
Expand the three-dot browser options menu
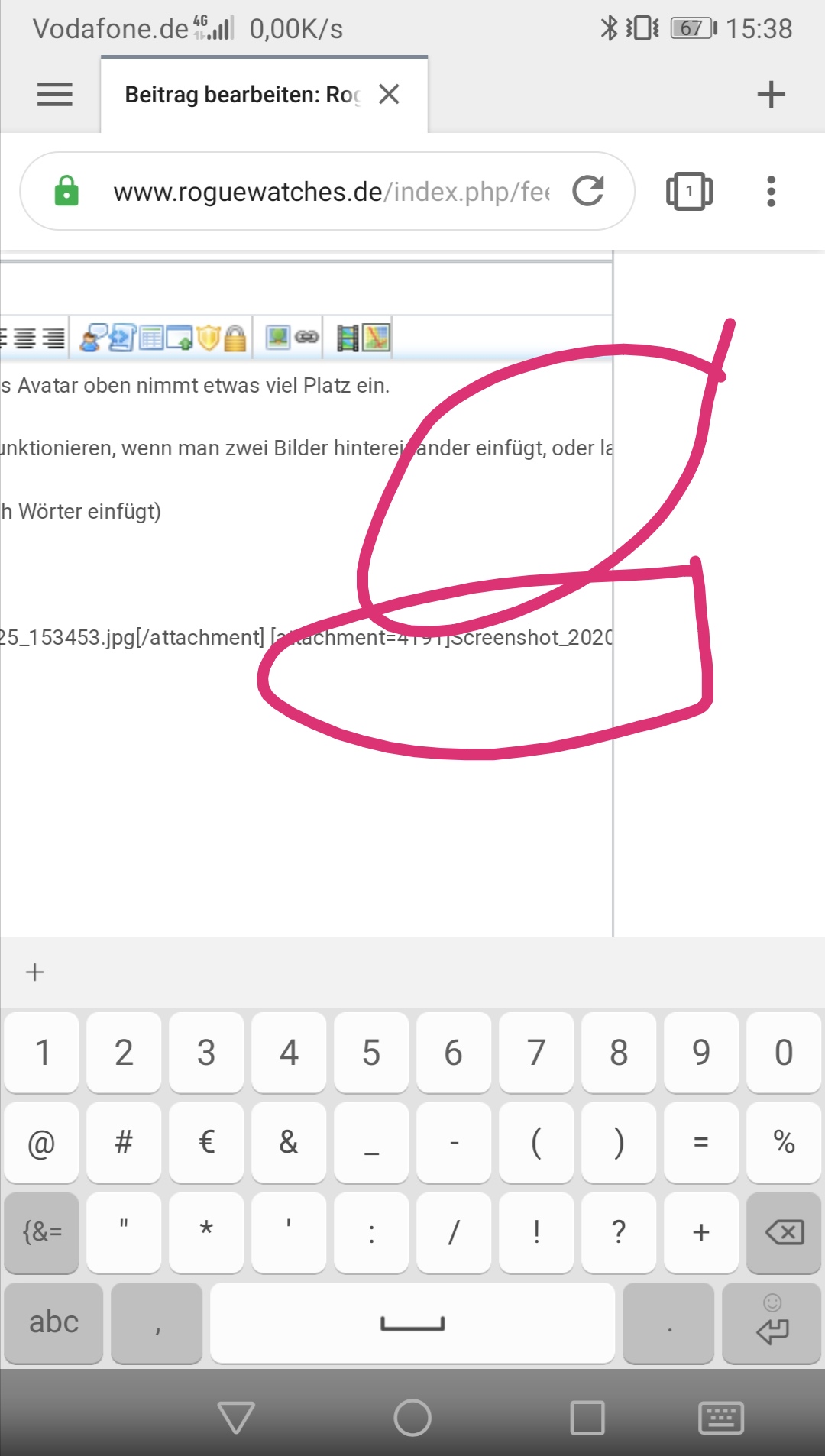771,191
